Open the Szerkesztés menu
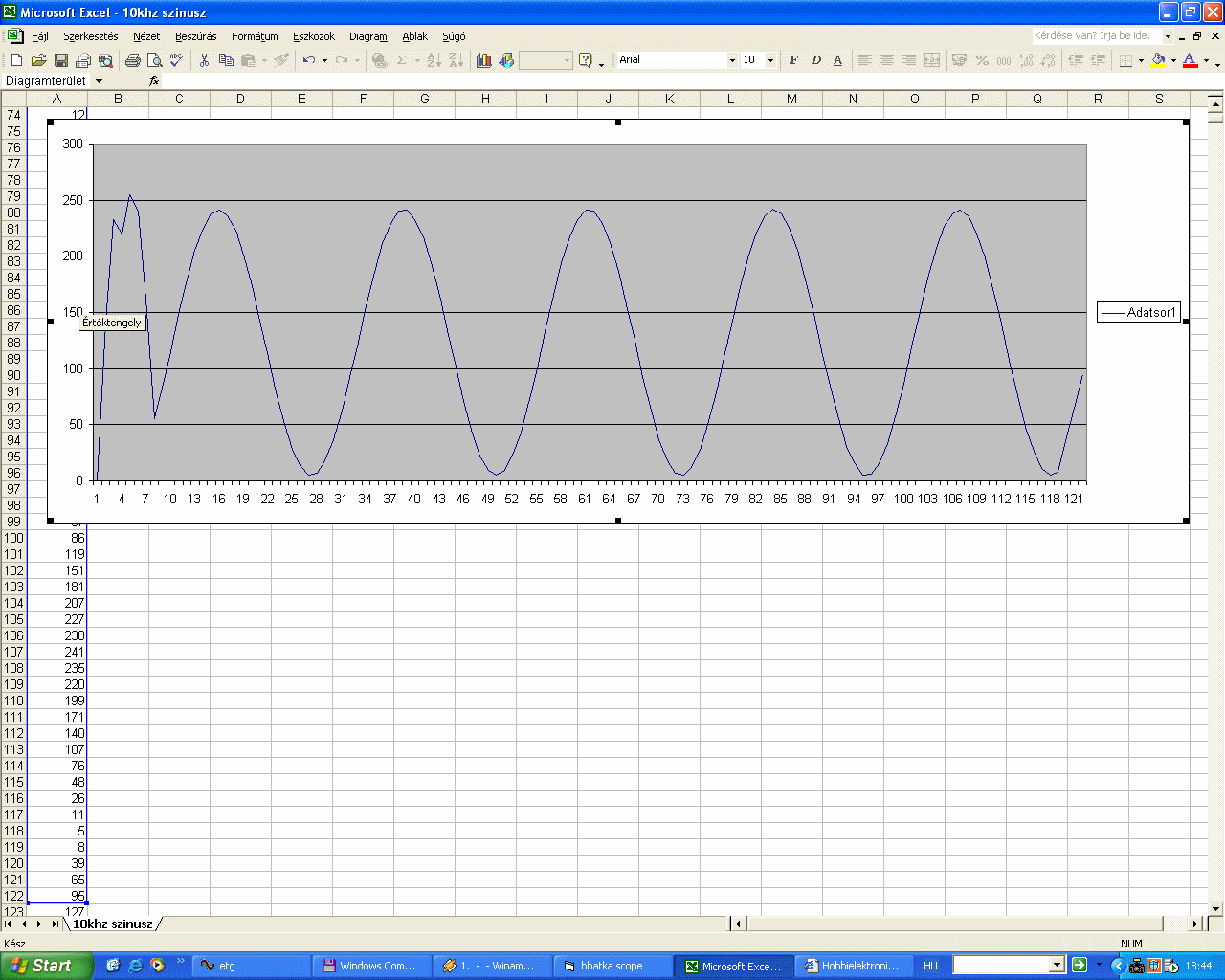Viewport: 1225px width, 980px height. (x=91, y=36)
